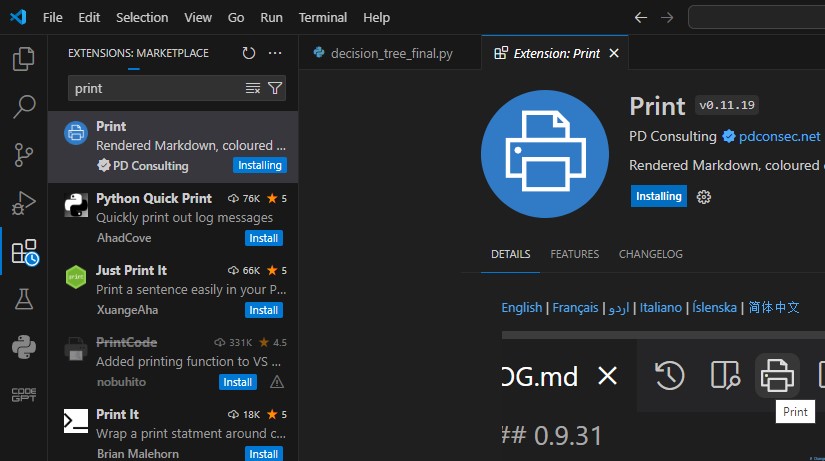Open the Íslenska readme link
The image size is (825, 461).
click(x=715, y=307)
